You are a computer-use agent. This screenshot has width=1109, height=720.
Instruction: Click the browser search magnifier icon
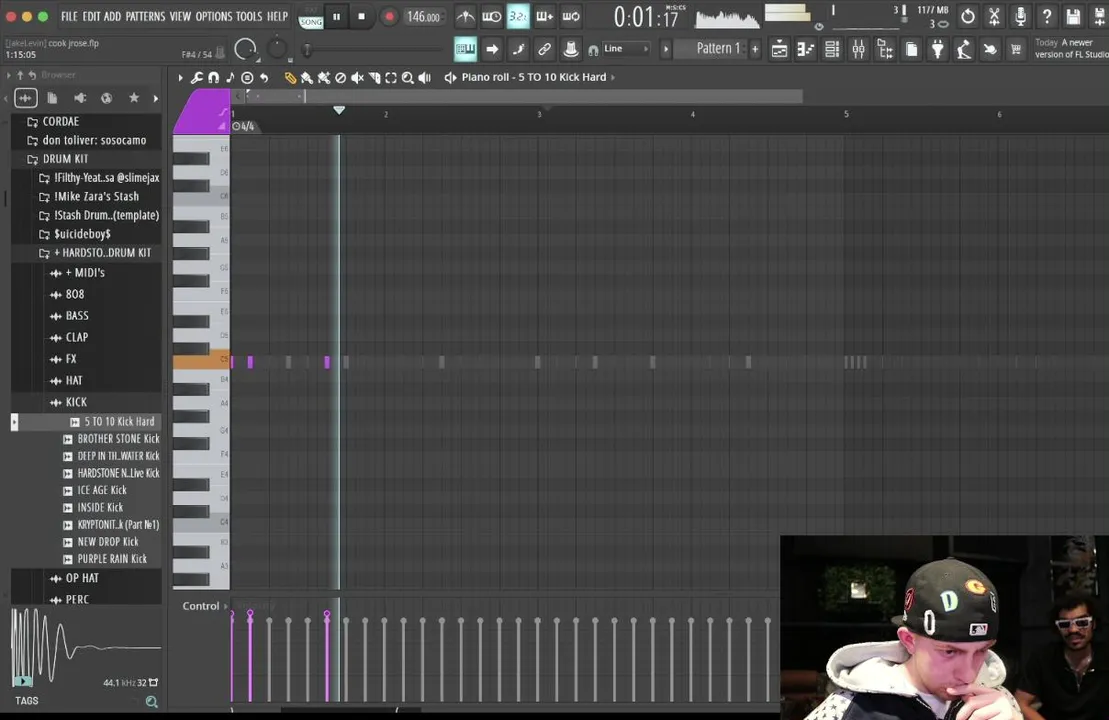point(151,702)
